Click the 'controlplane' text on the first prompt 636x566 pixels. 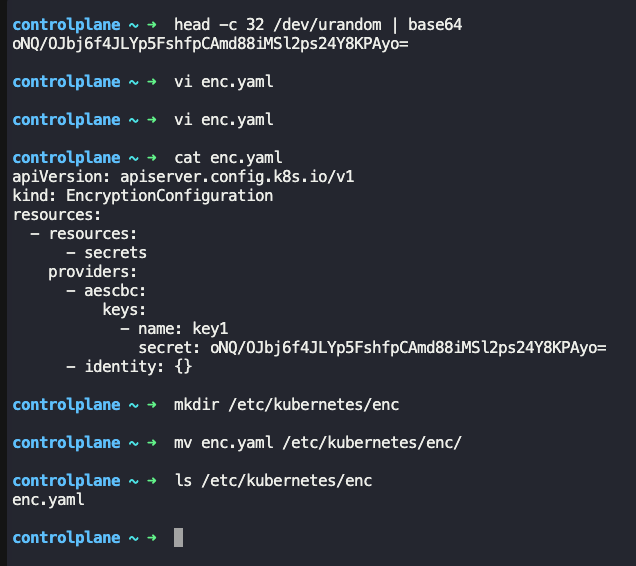coord(67,25)
